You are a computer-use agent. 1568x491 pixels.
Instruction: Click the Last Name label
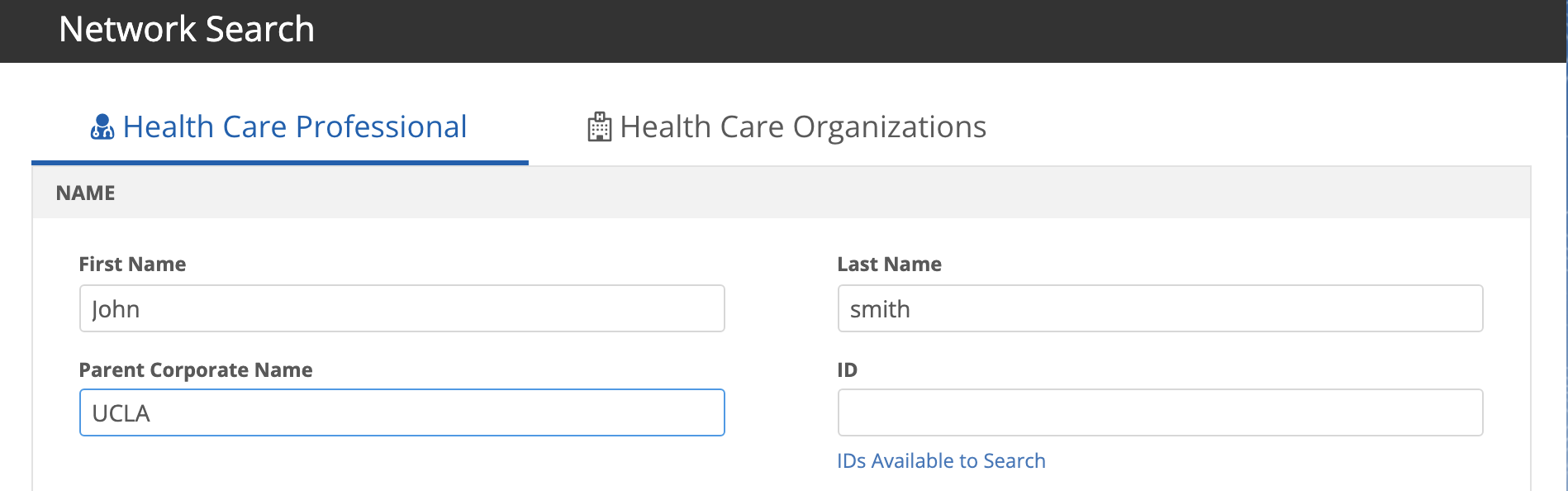[x=889, y=265]
